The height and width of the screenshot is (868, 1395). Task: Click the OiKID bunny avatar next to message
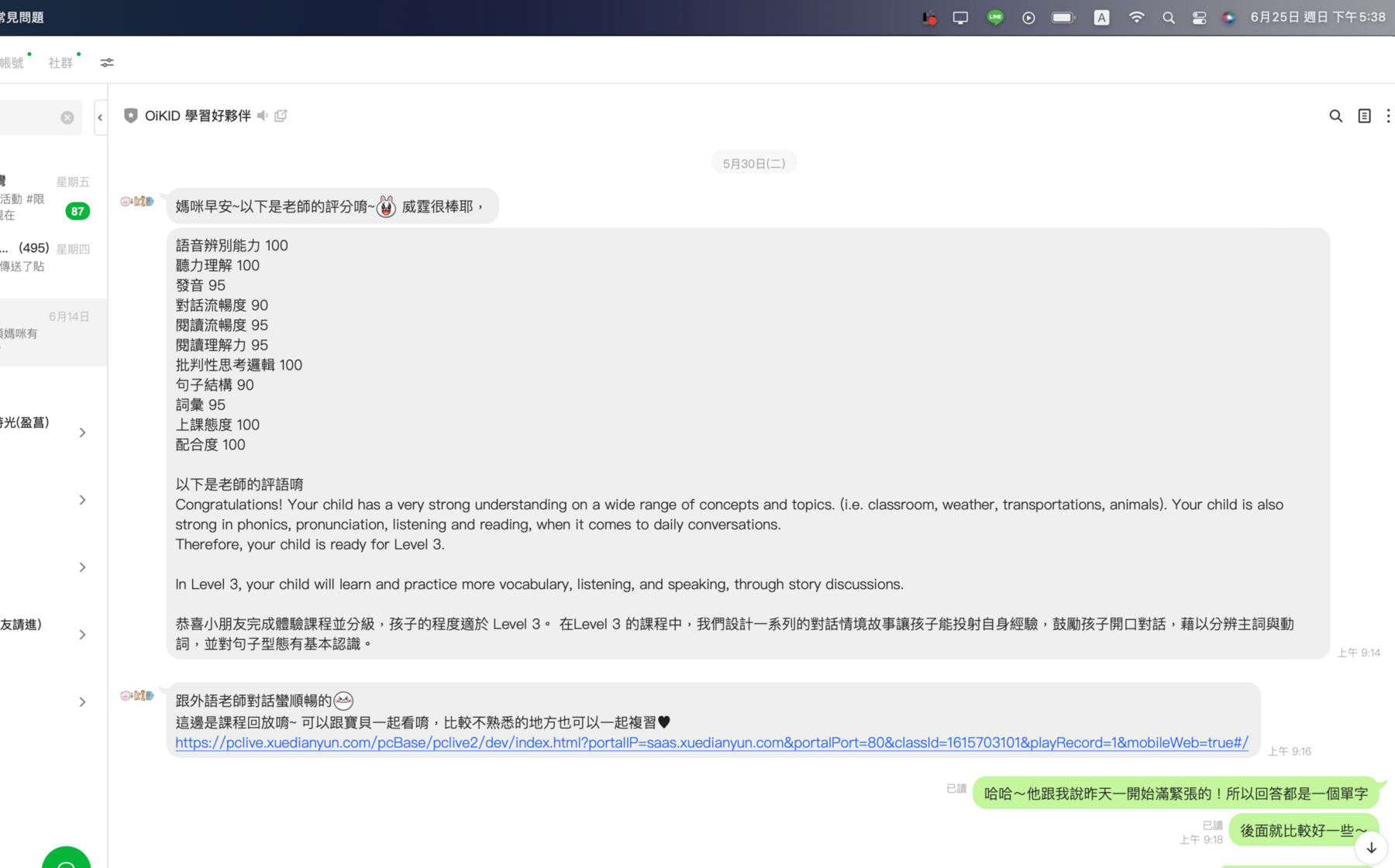pos(137,201)
